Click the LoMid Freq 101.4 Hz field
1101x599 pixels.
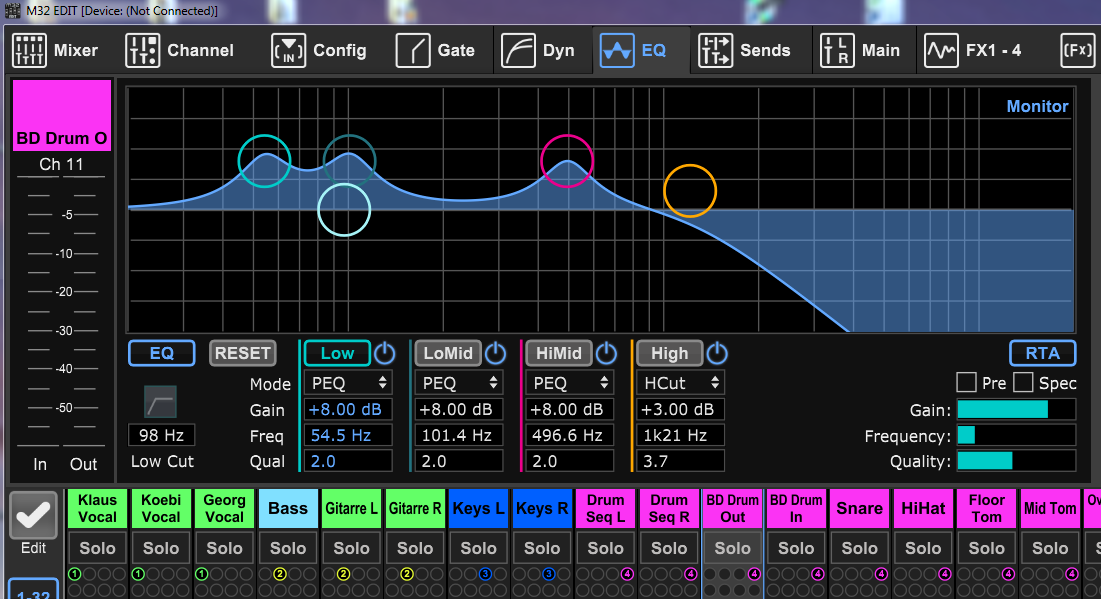click(459, 435)
